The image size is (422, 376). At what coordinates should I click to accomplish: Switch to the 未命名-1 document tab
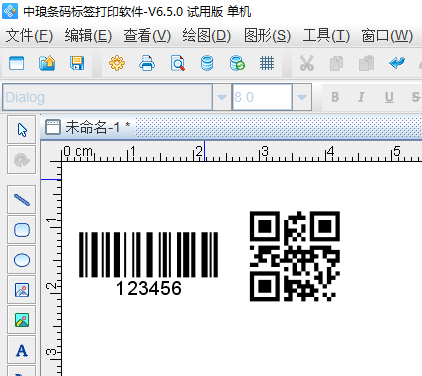[88, 127]
